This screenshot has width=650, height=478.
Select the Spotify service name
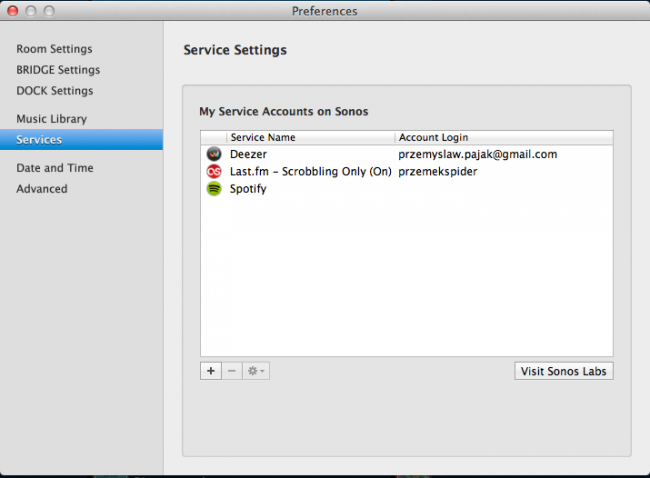(x=248, y=189)
